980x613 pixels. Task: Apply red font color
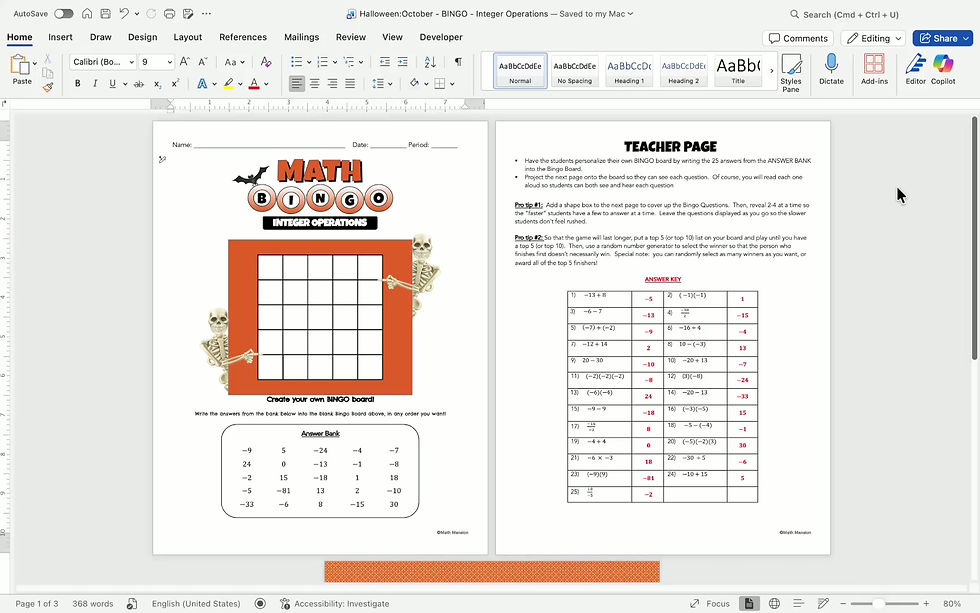click(x=254, y=84)
